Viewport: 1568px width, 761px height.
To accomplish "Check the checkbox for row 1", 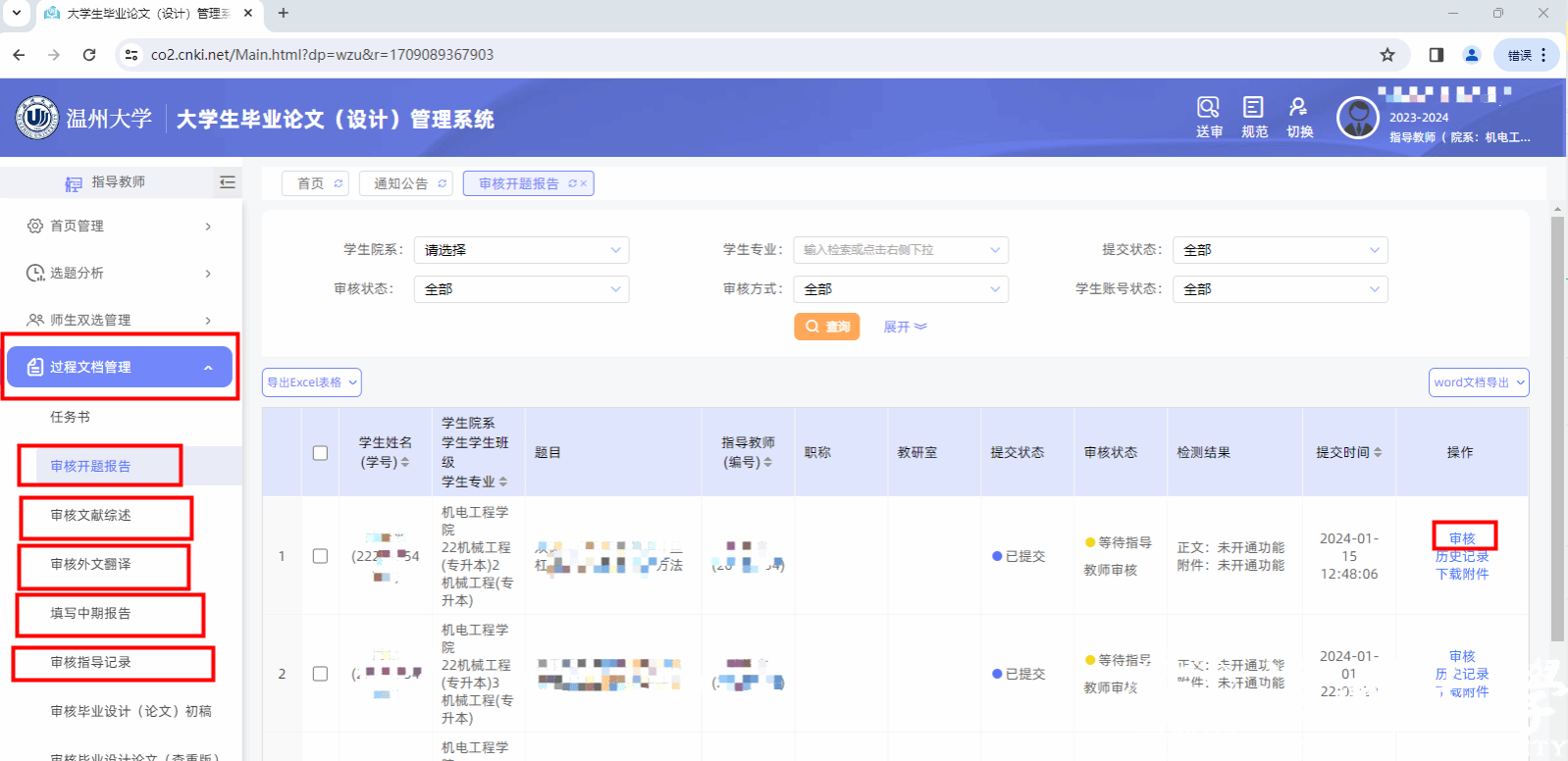I will 320,556.
